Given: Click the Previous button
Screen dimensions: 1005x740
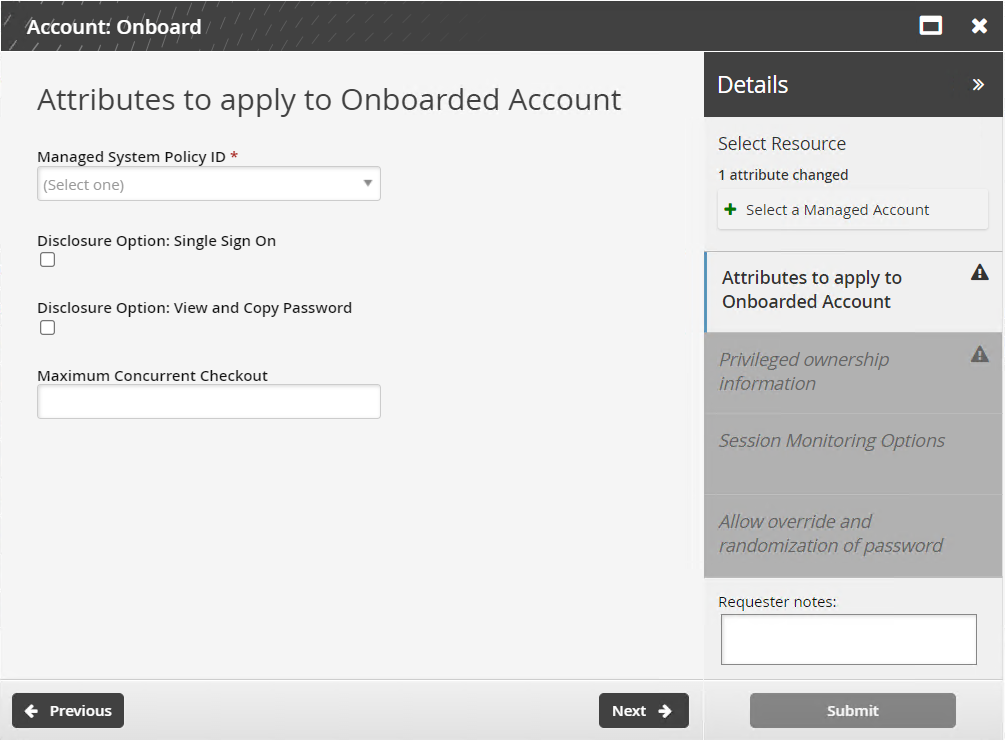Looking at the screenshot, I should click(x=68, y=711).
